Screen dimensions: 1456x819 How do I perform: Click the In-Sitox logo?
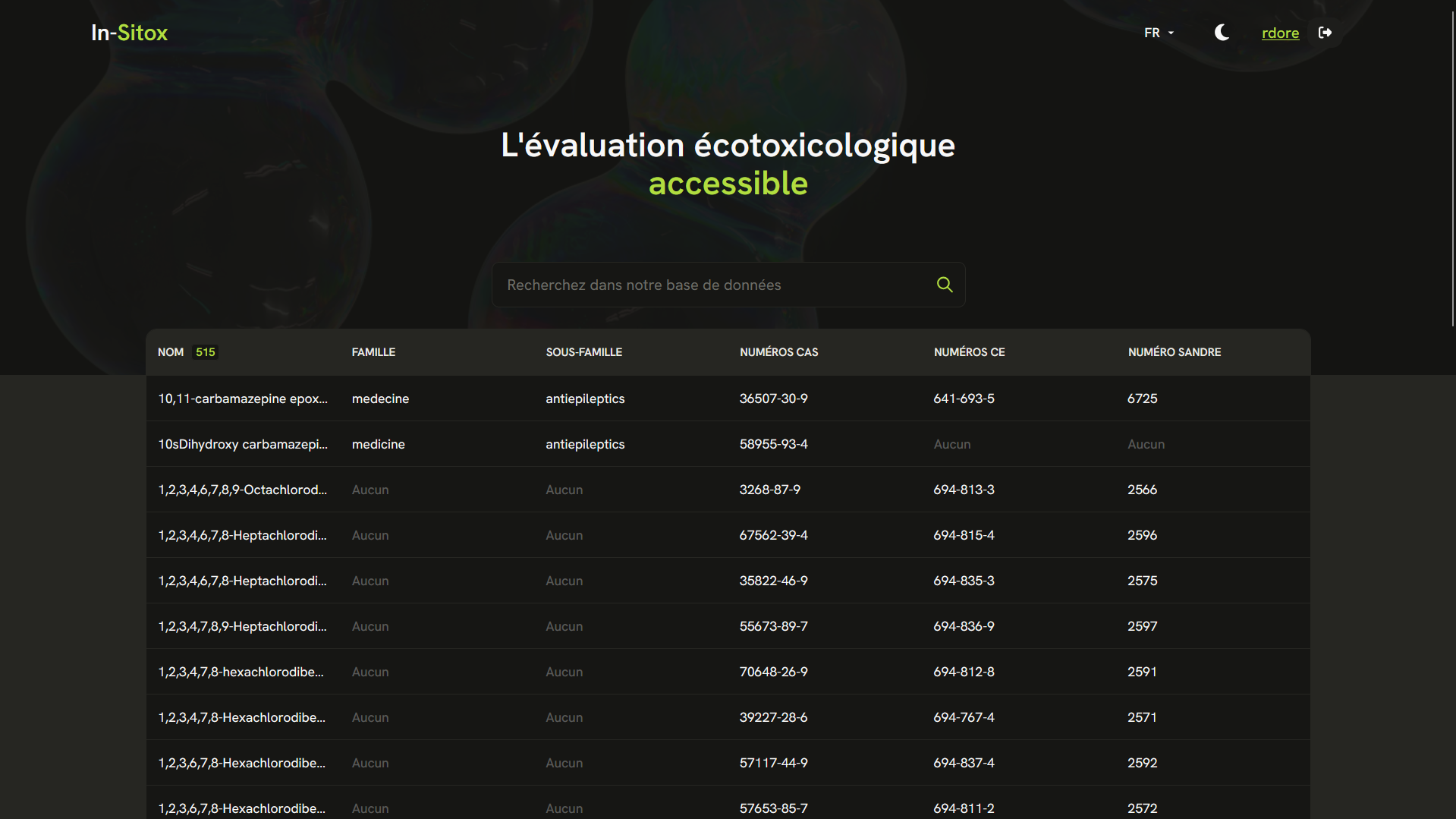pyautogui.click(x=129, y=33)
